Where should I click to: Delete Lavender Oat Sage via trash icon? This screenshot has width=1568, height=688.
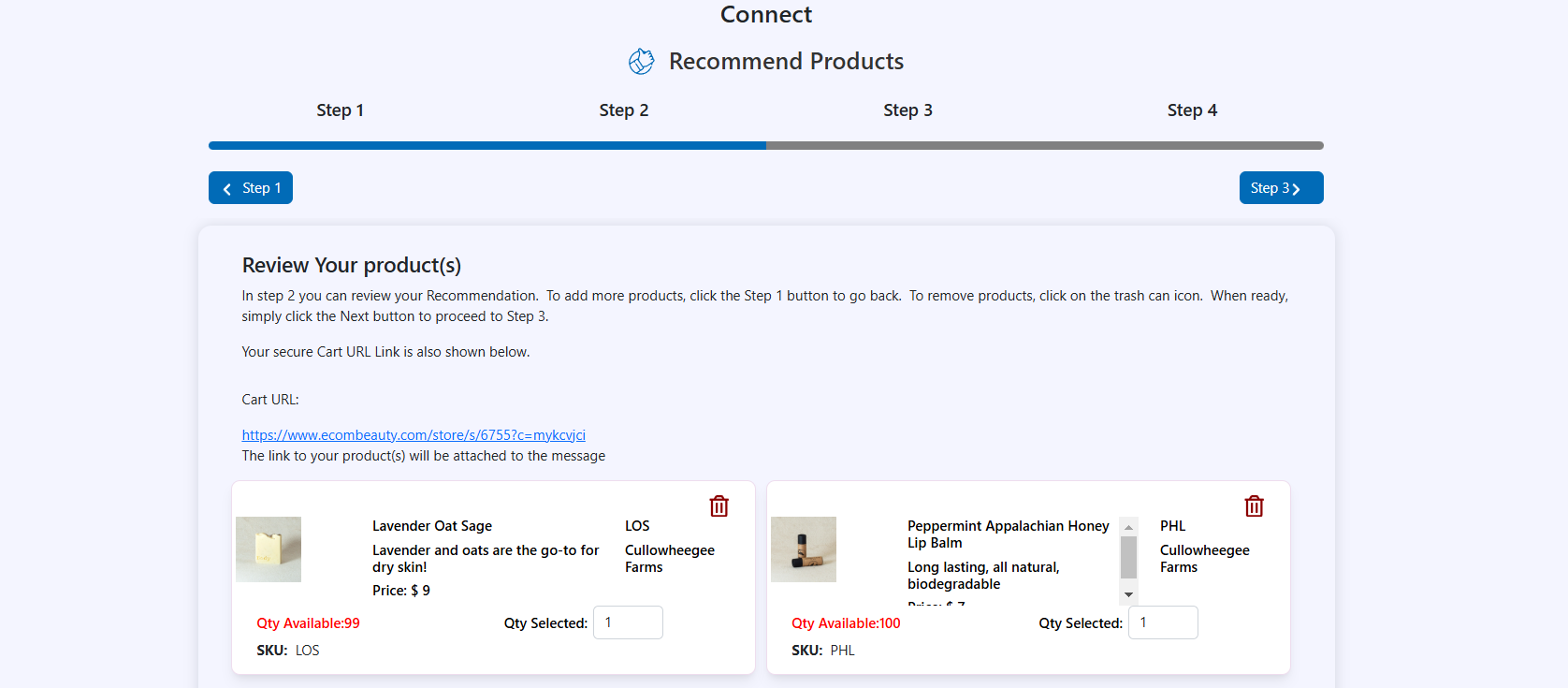click(x=719, y=506)
